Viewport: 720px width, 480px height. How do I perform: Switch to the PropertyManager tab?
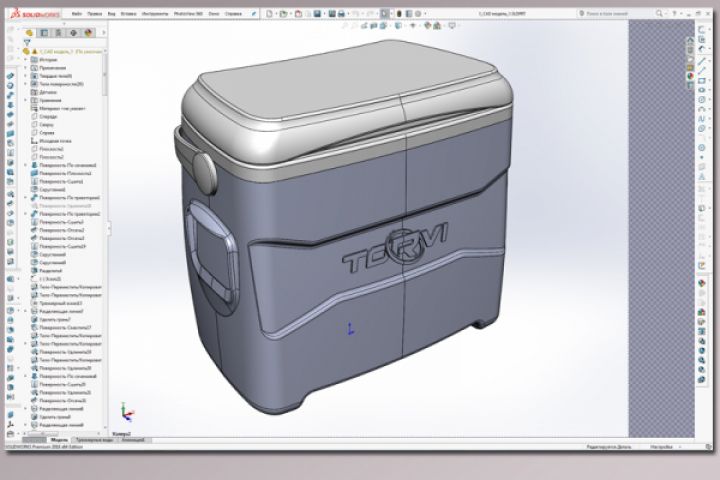(x=44, y=33)
